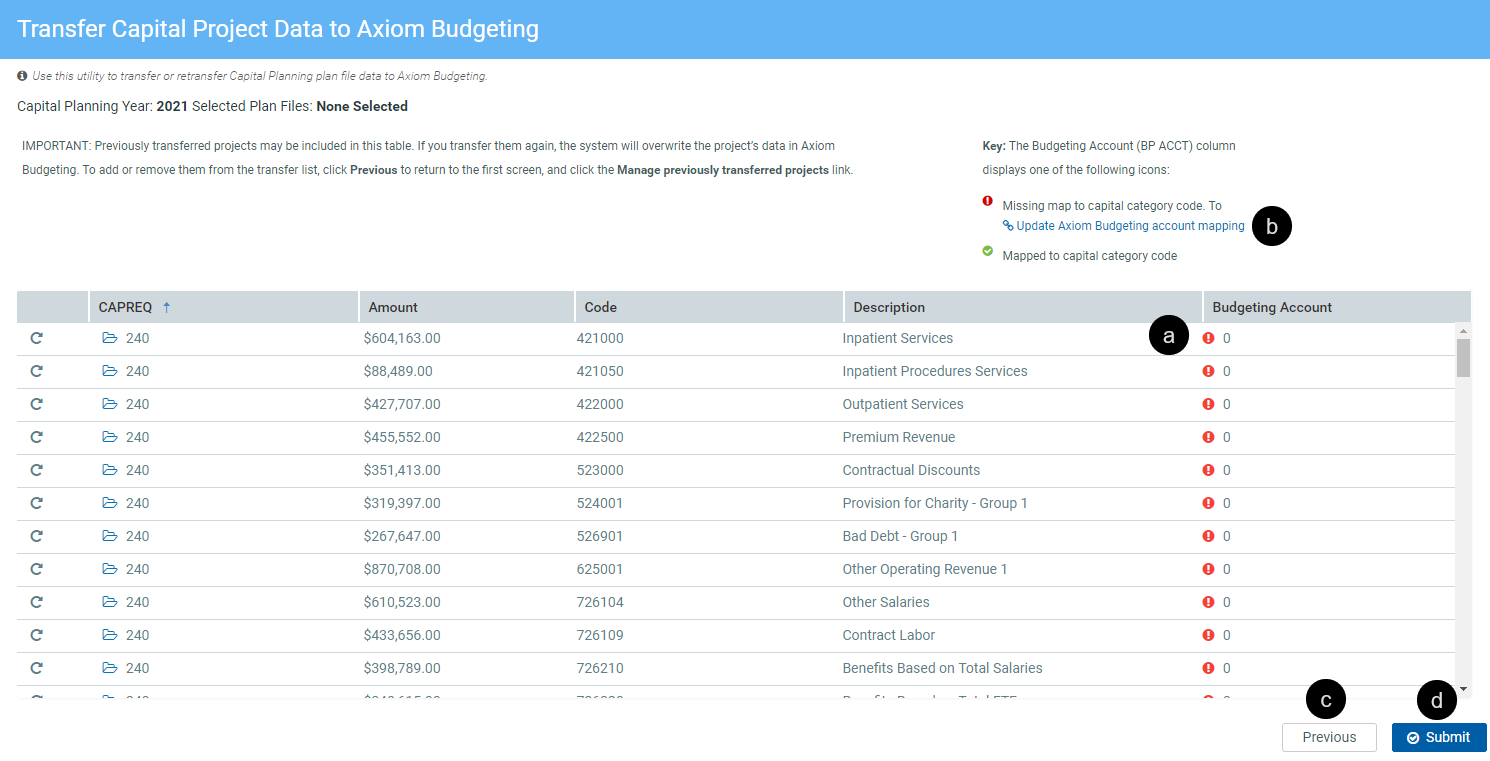
Task: Click the table scrollbar down arrow
Action: (1464, 689)
